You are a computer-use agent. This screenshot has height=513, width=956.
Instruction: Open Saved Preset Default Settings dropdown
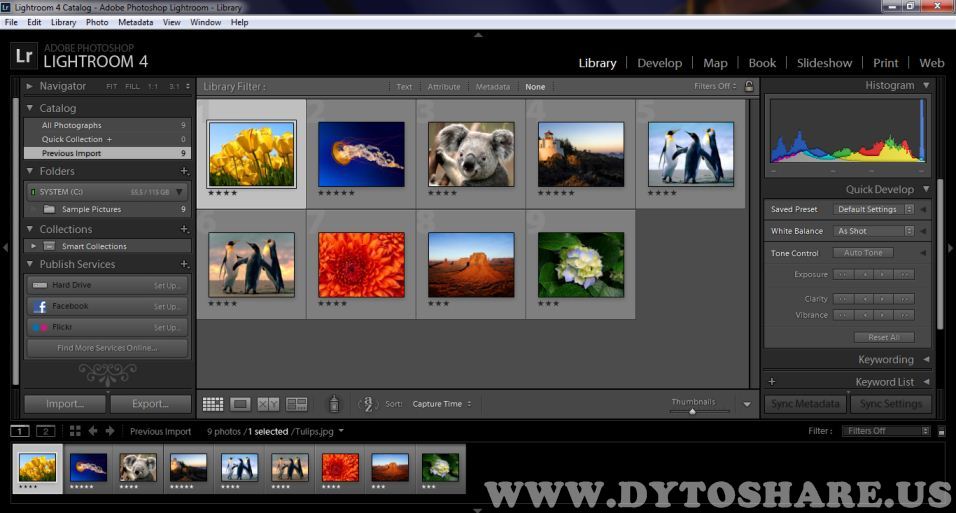tap(874, 209)
